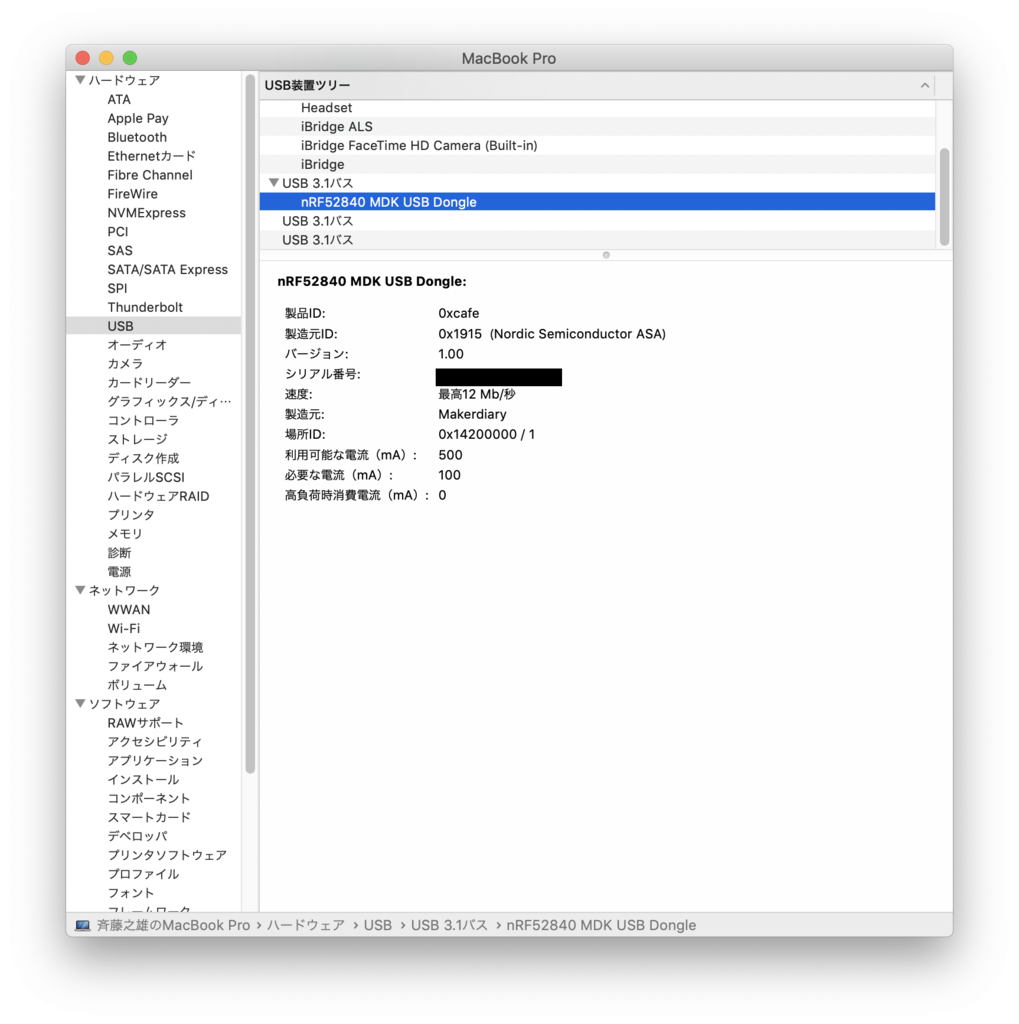Select Wi-Fi under network section

click(x=124, y=628)
